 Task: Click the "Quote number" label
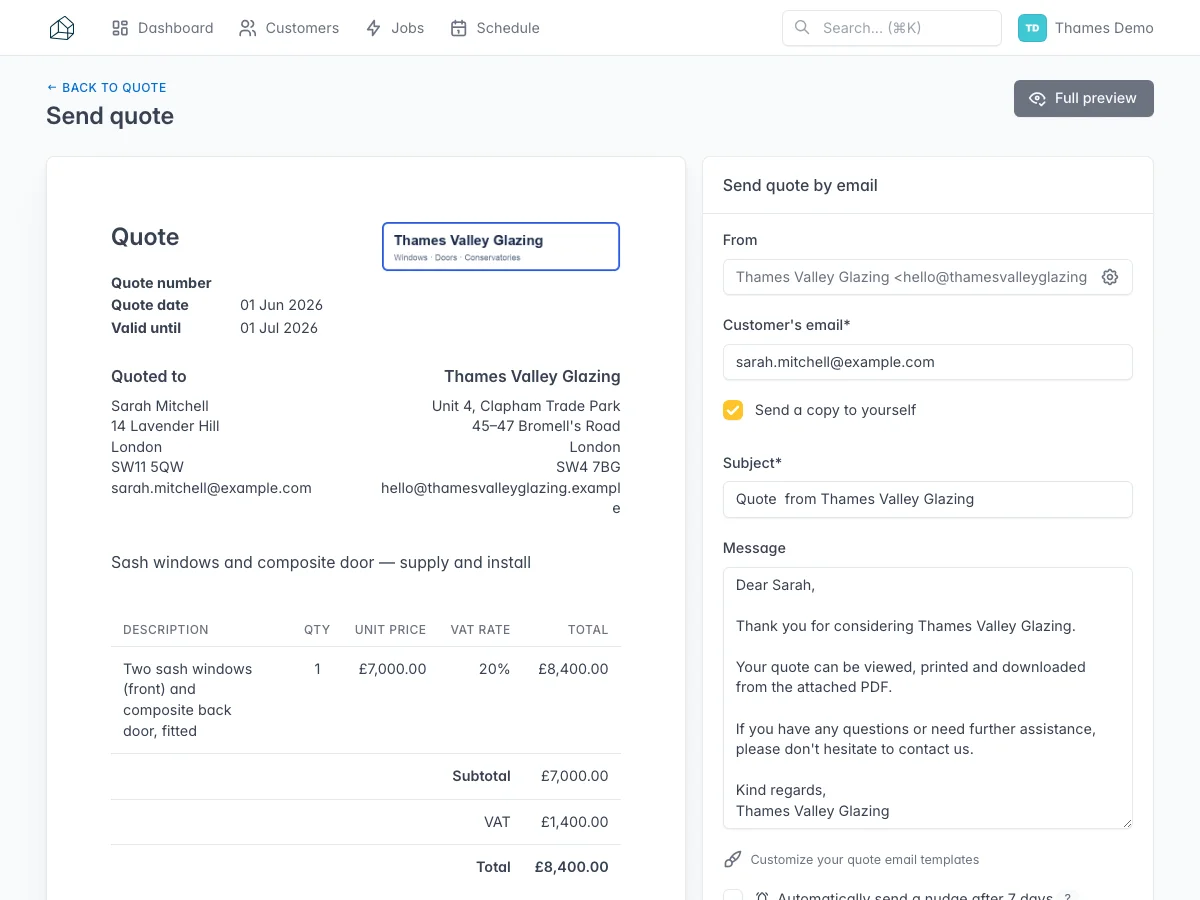(161, 283)
